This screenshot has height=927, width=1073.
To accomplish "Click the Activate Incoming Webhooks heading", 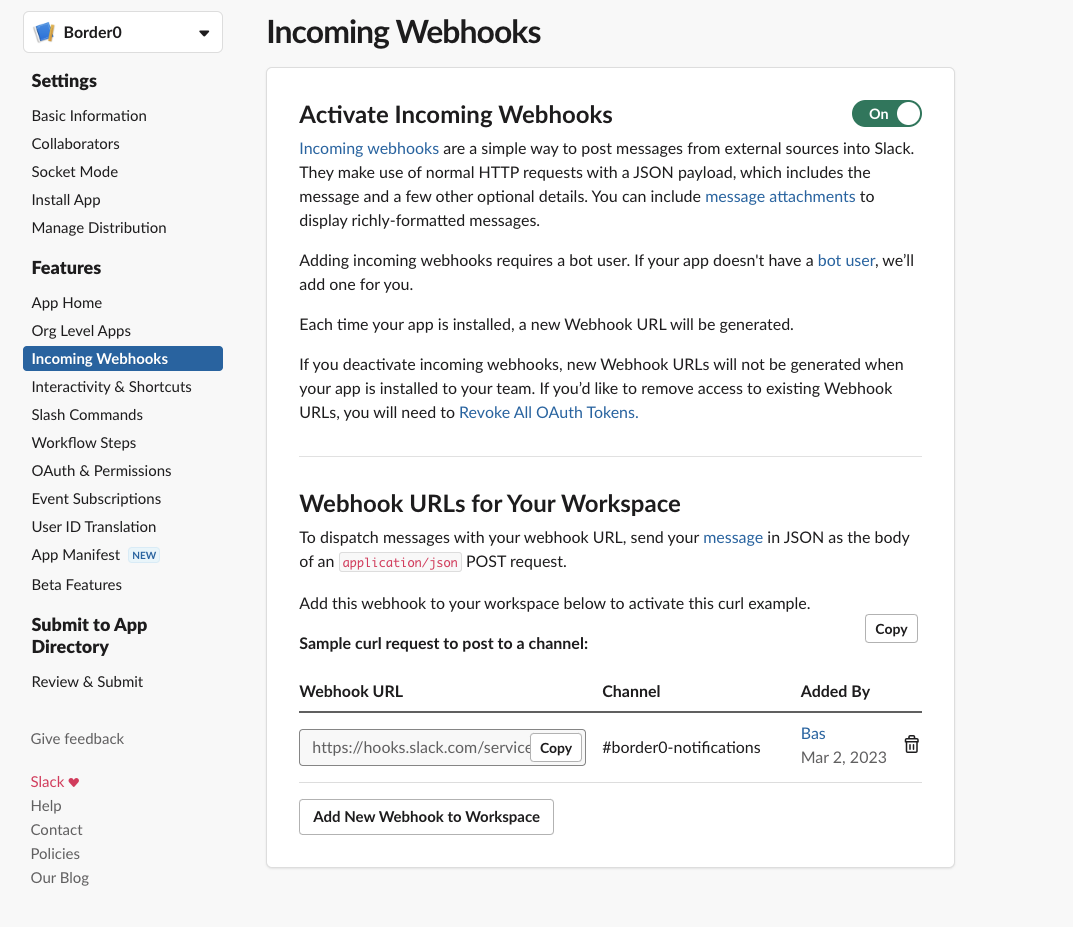I will tap(456, 115).
